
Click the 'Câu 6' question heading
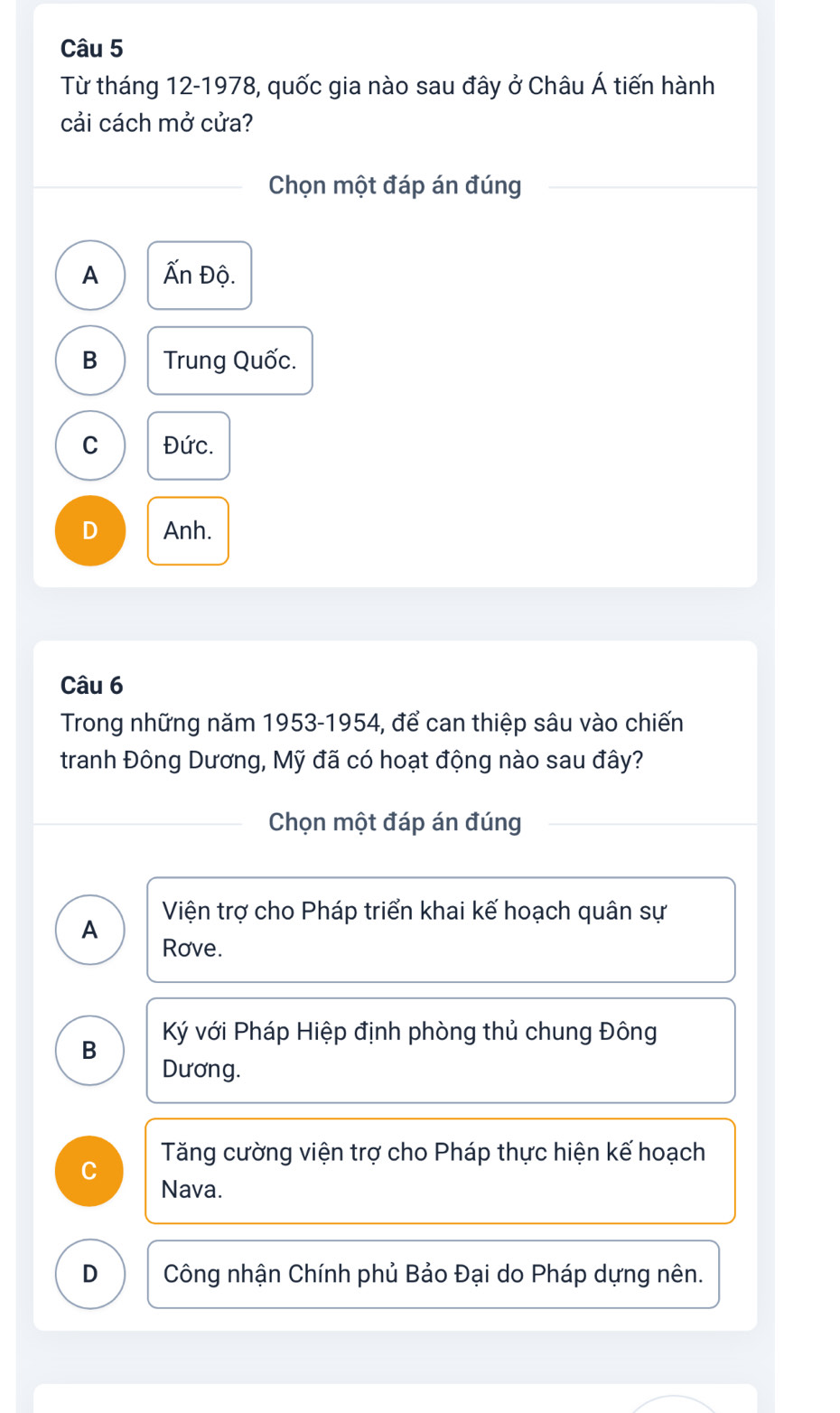tap(92, 686)
